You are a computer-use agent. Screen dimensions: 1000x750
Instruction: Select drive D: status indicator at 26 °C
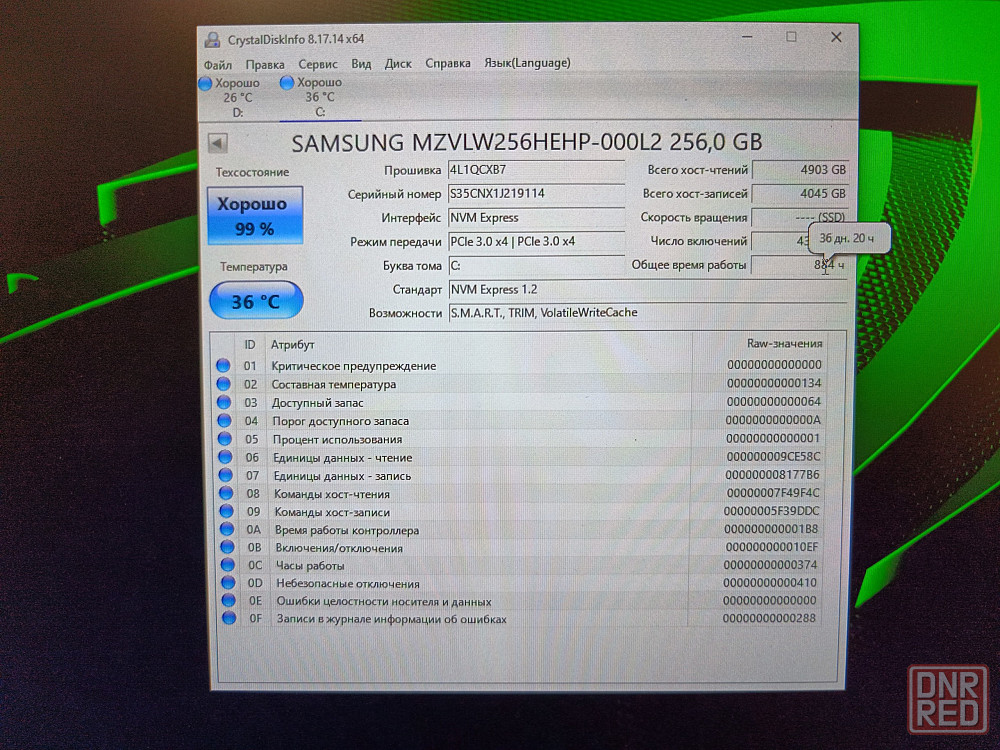[x=236, y=97]
